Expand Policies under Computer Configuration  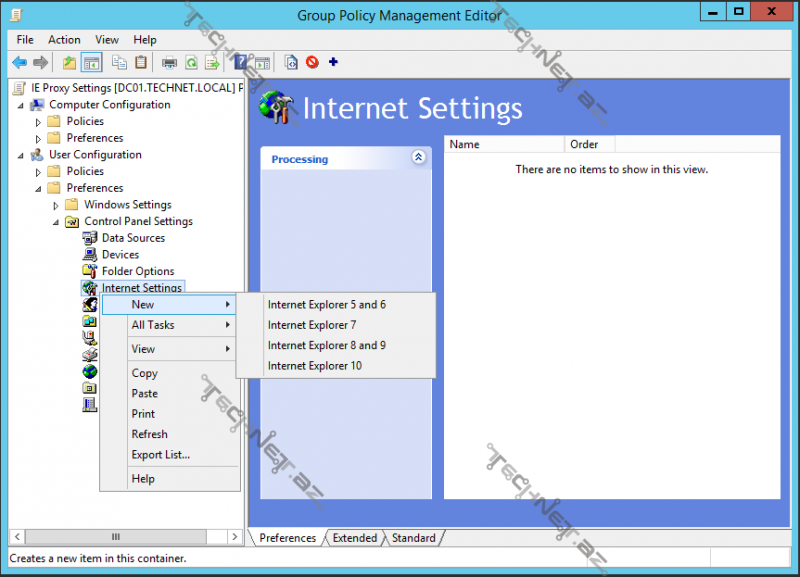click(x=39, y=122)
